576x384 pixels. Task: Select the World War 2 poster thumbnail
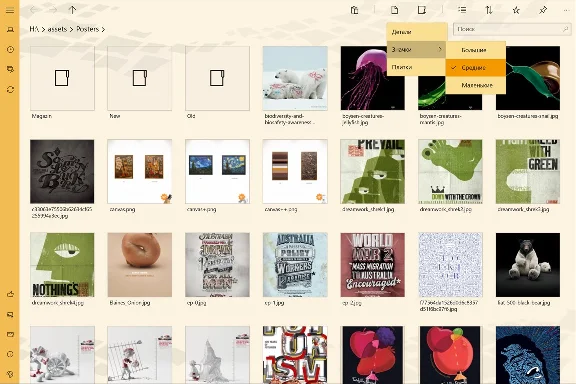click(x=373, y=265)
